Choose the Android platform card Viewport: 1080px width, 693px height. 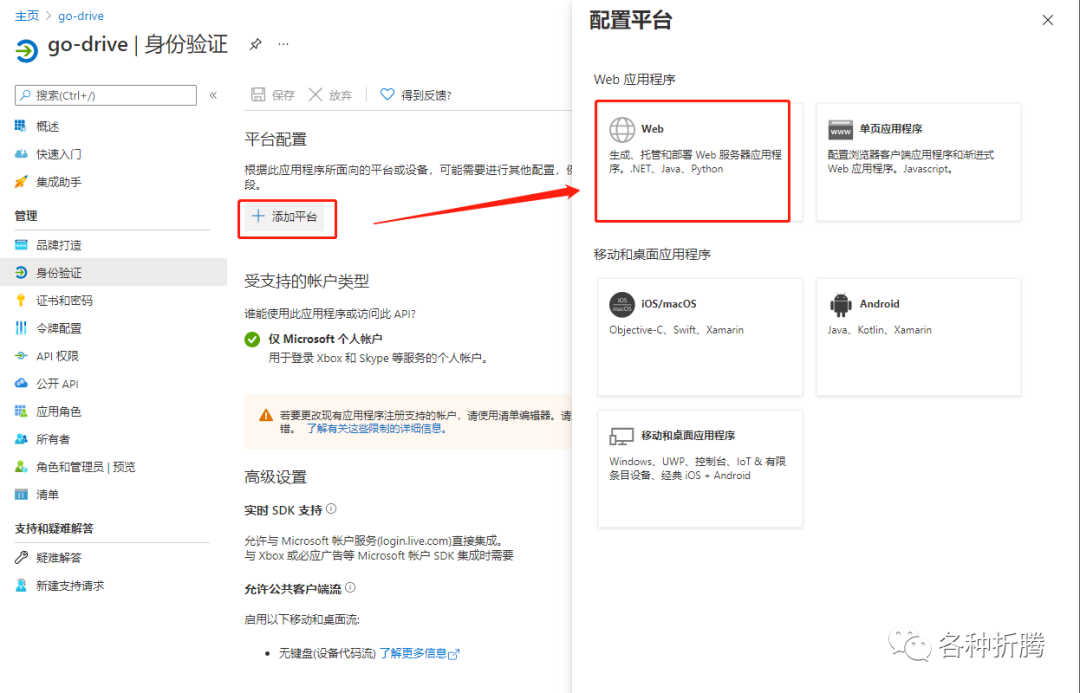(x=918, y=337)
